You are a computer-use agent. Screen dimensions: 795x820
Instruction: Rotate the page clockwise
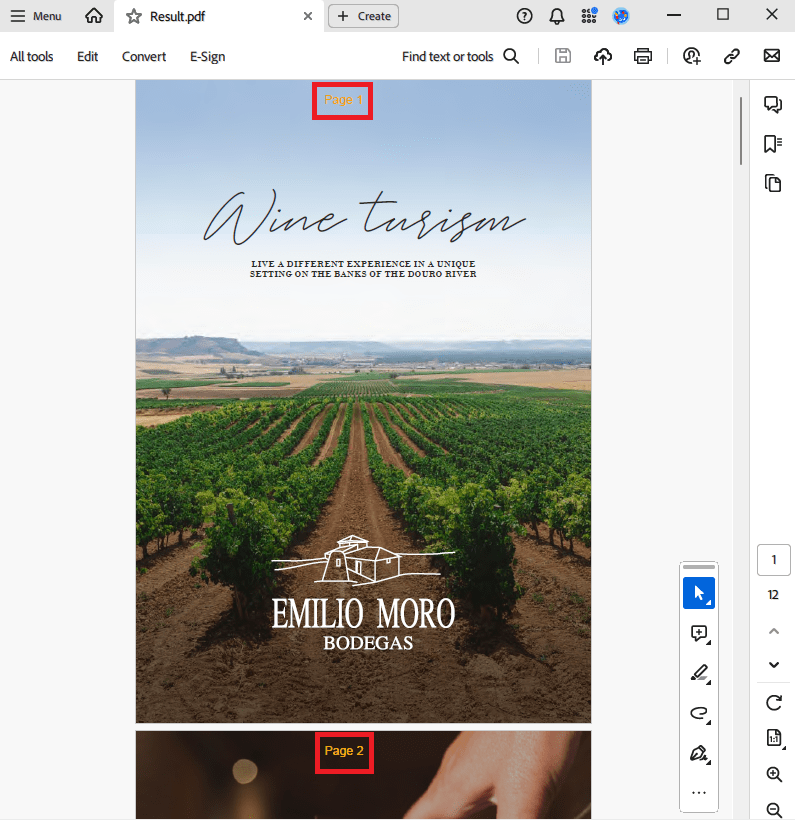(x=773, y=702)
